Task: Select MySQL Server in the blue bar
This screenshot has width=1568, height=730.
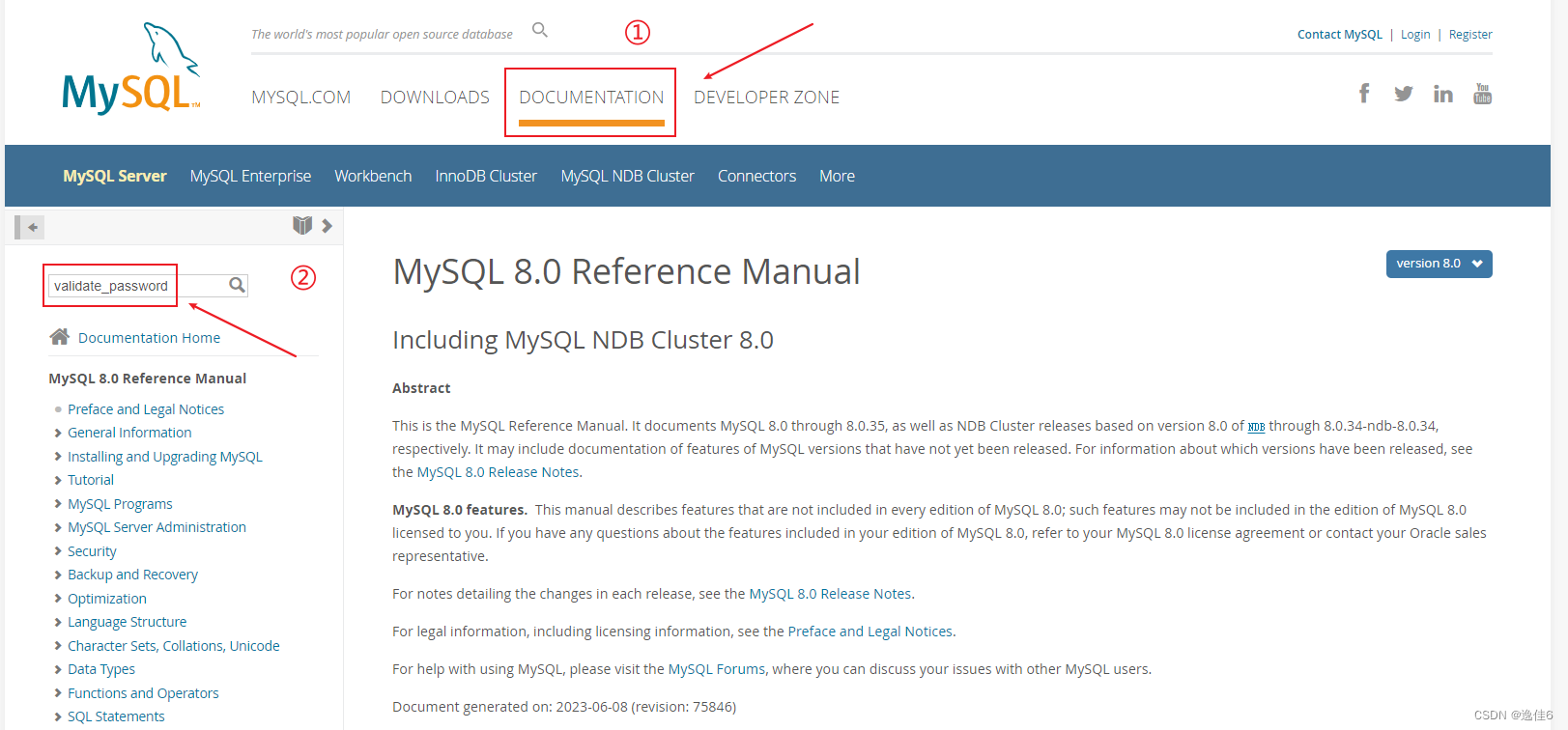Action: (115, 176)
